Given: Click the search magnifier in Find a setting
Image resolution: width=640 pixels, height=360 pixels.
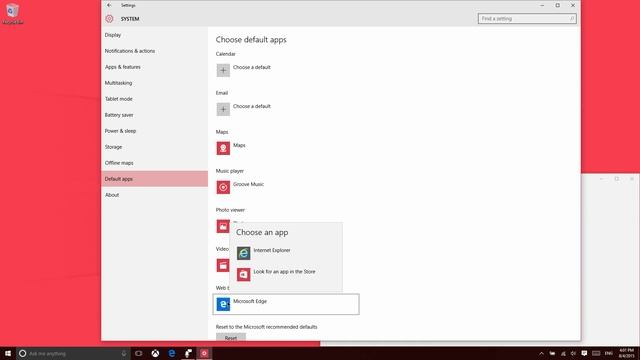Looking at the screenshot, I should point(571,19).
